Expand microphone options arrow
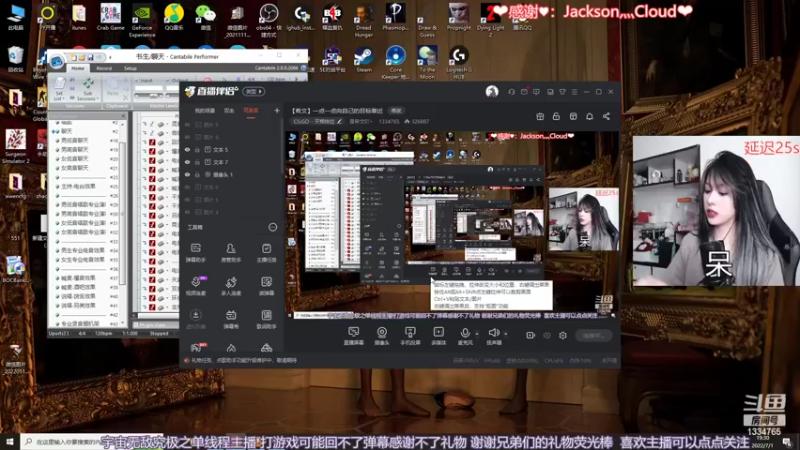This screenshot has height=450, width=800. coord(477,334)
